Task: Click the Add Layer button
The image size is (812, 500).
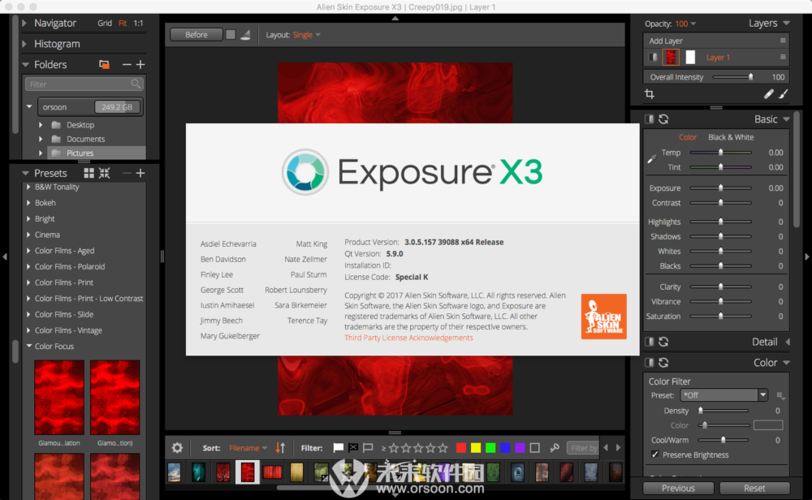Action: [665, 40]
